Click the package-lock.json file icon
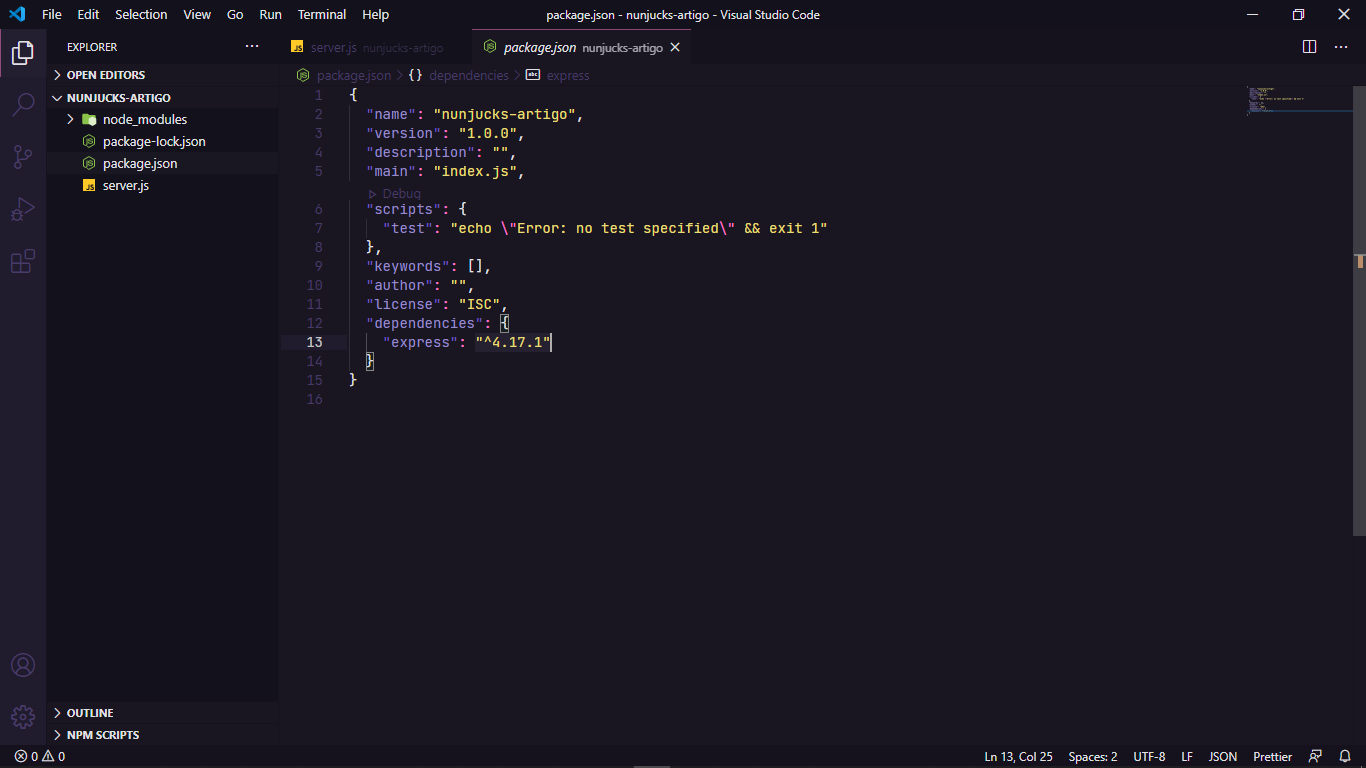This screenshot has width=1366, height=768. [x=89, y=141]
